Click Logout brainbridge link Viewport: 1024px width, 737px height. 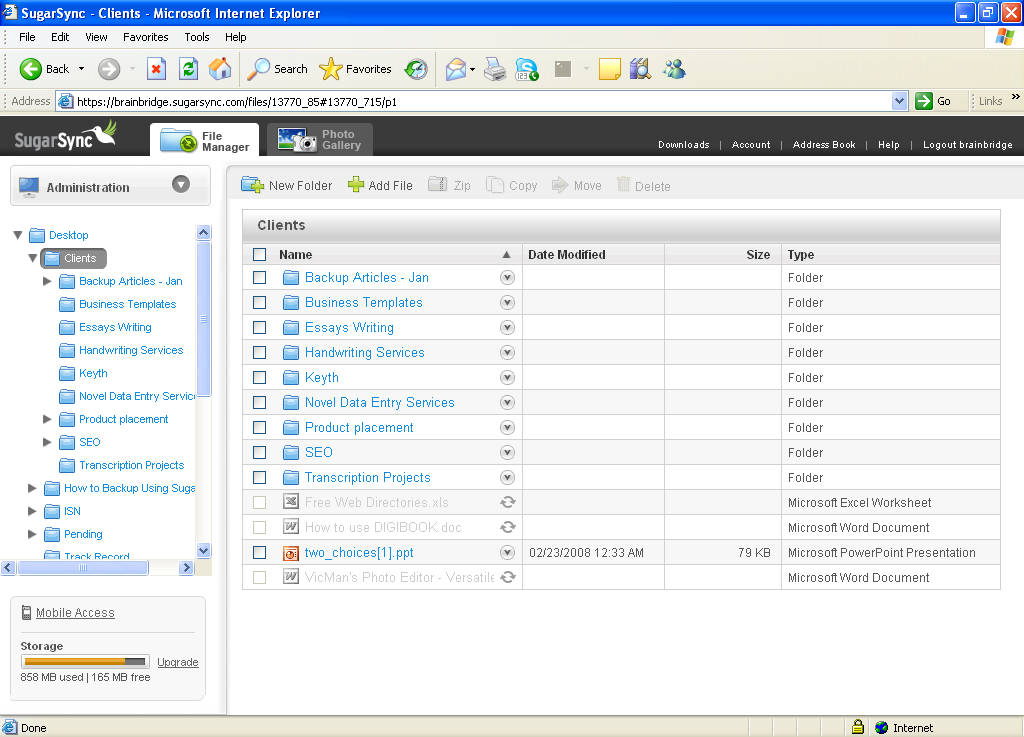click(x=968, y=145)
